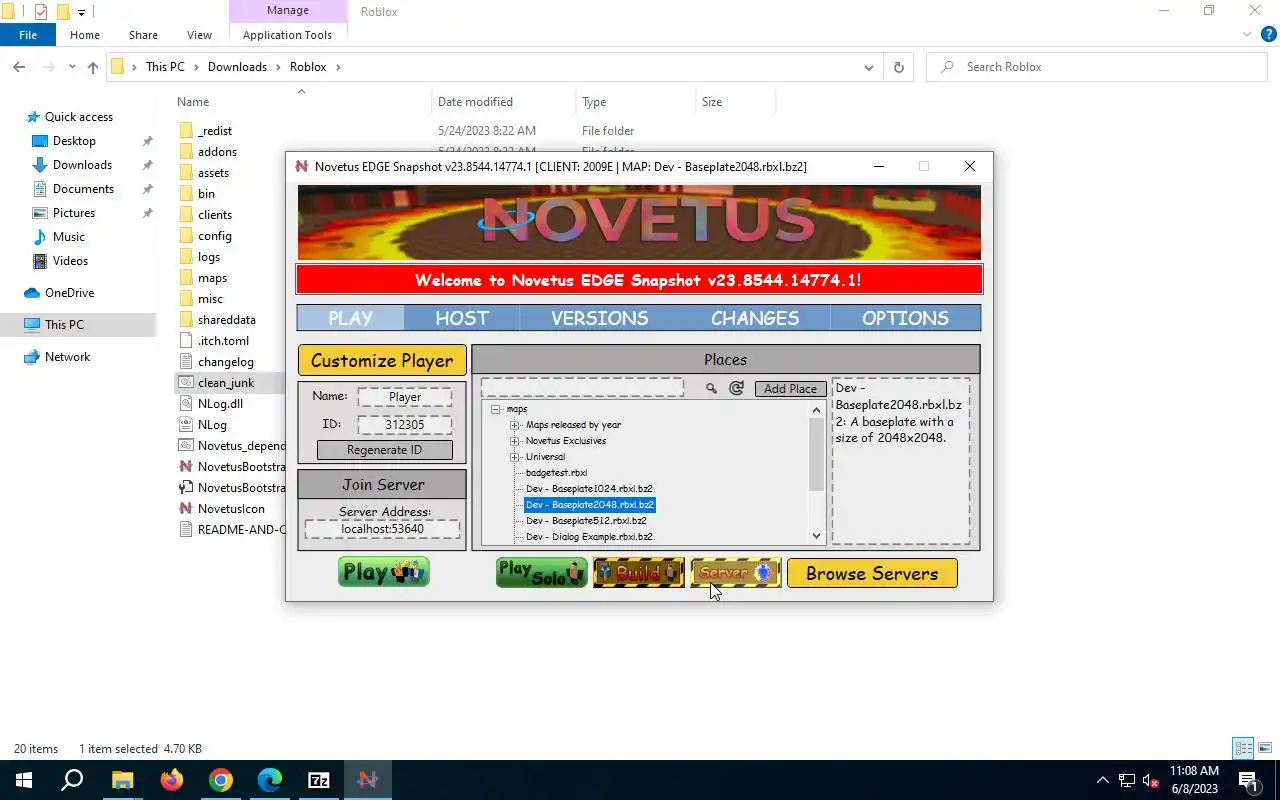
Task: Click the Customize Player button
Action: tap(382, 361)
